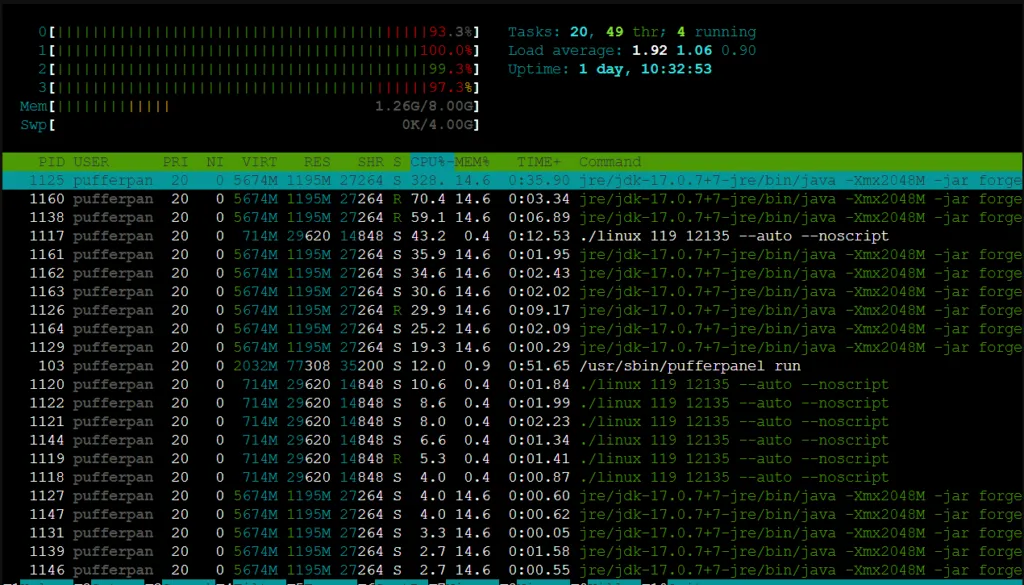
Task: Sort by the SHR shared memory column
Action: (x=370, y=162)
